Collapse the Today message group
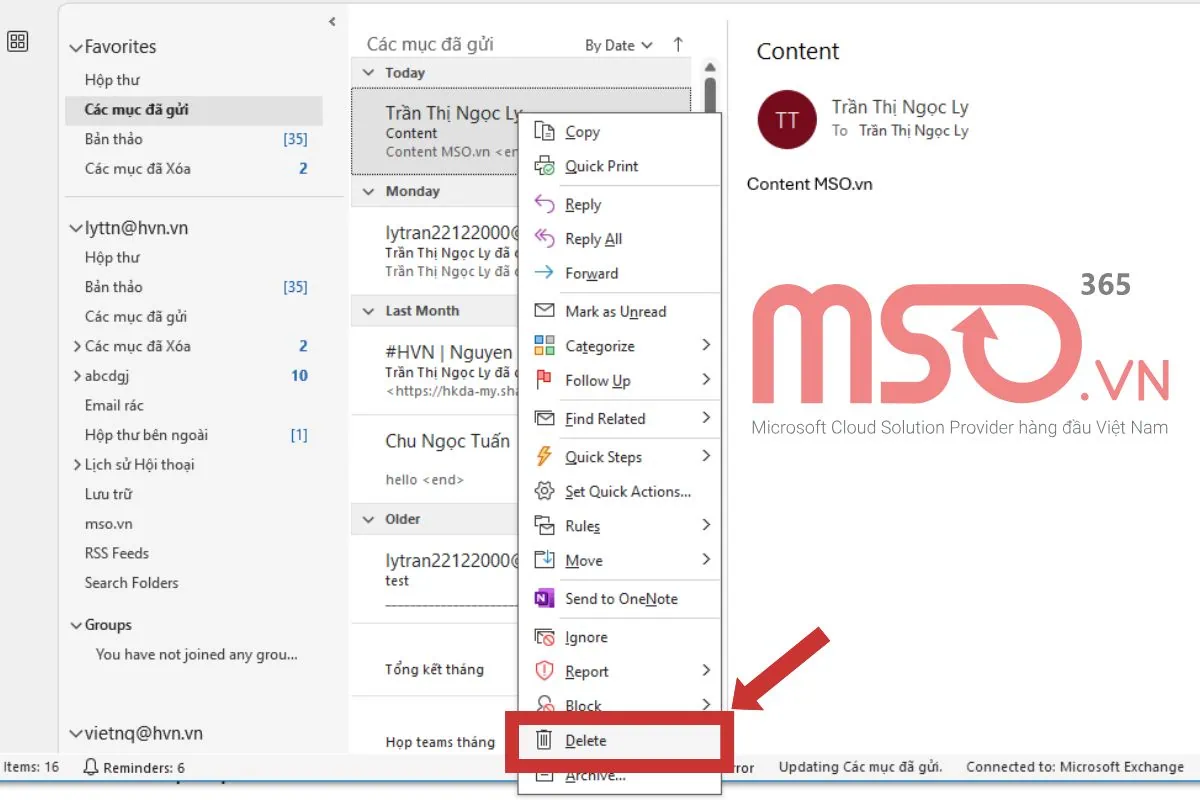The height and width of the screenshot is (800, 1200). [x=369, y=72]
